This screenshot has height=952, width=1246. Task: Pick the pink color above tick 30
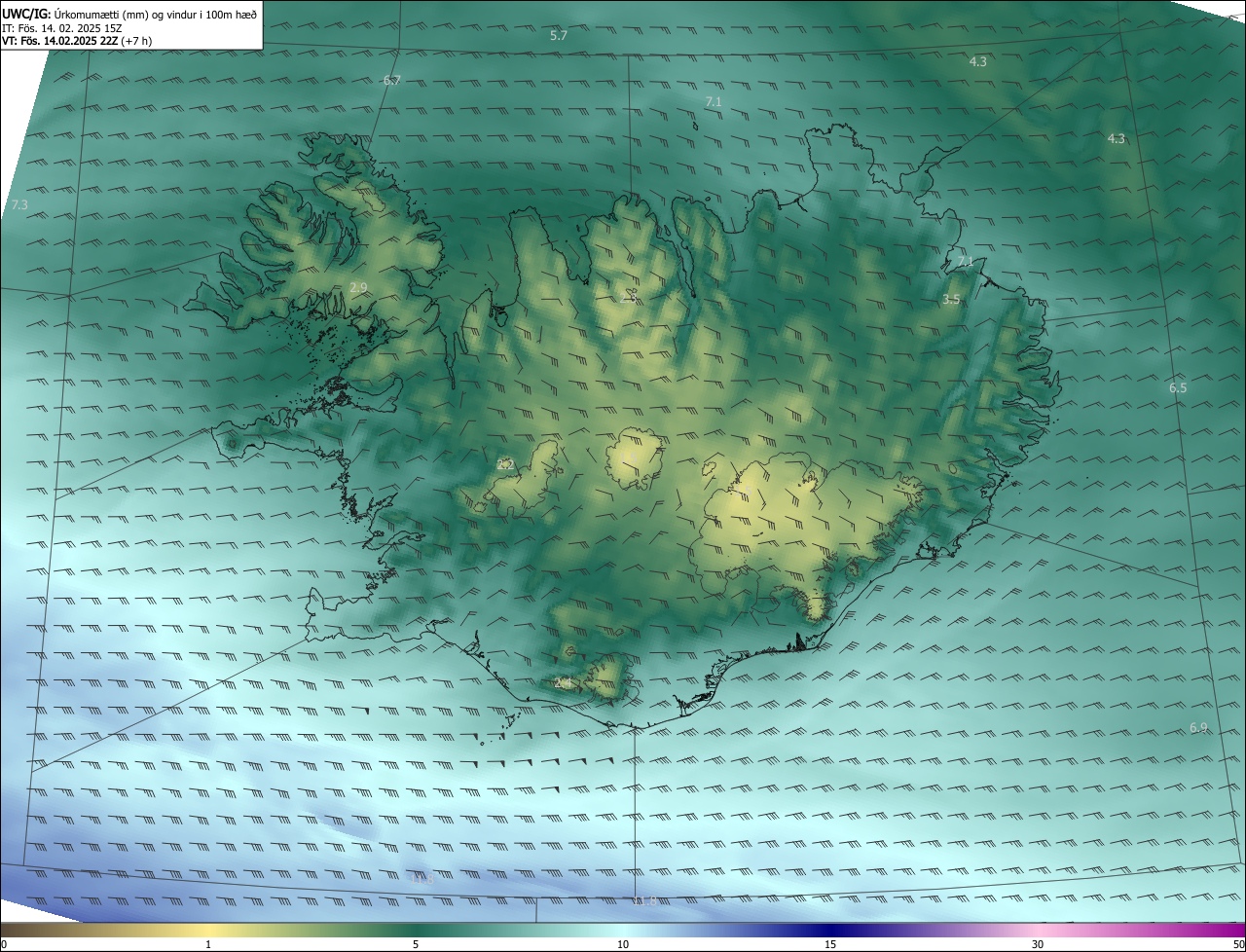click(x=1038, y=930)
